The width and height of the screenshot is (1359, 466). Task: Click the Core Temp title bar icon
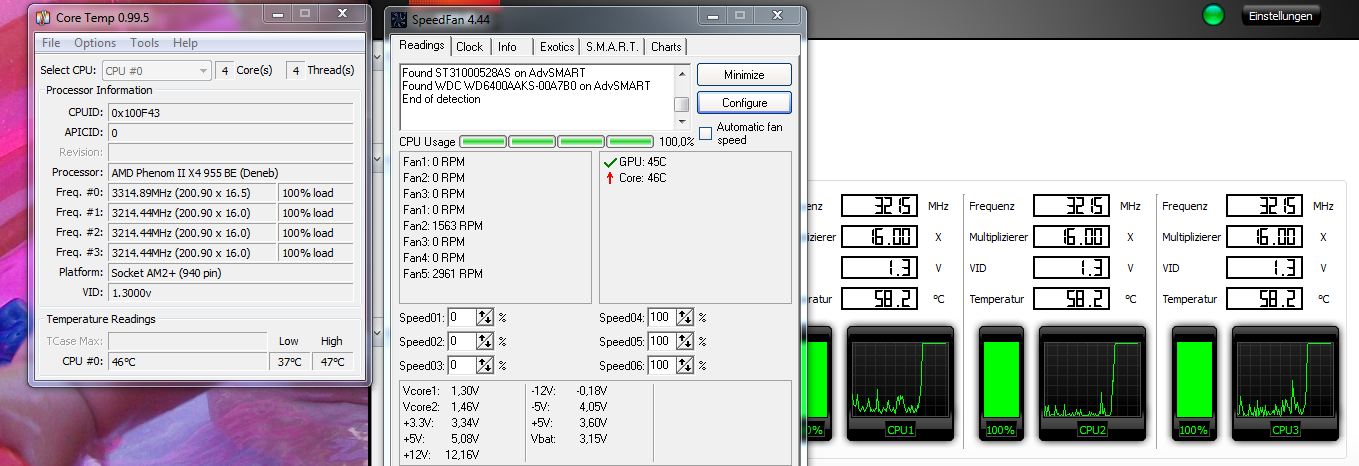coord(43,17)
